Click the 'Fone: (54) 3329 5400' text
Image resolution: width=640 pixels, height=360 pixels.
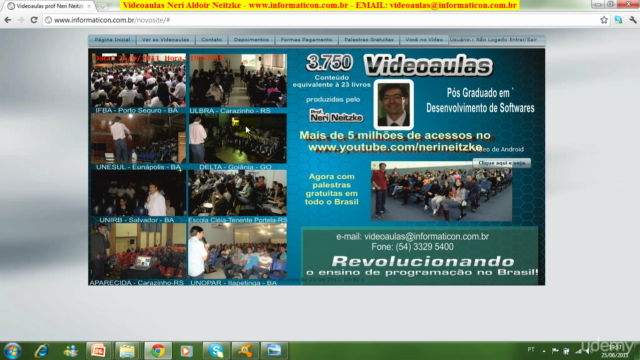[412, 247]
